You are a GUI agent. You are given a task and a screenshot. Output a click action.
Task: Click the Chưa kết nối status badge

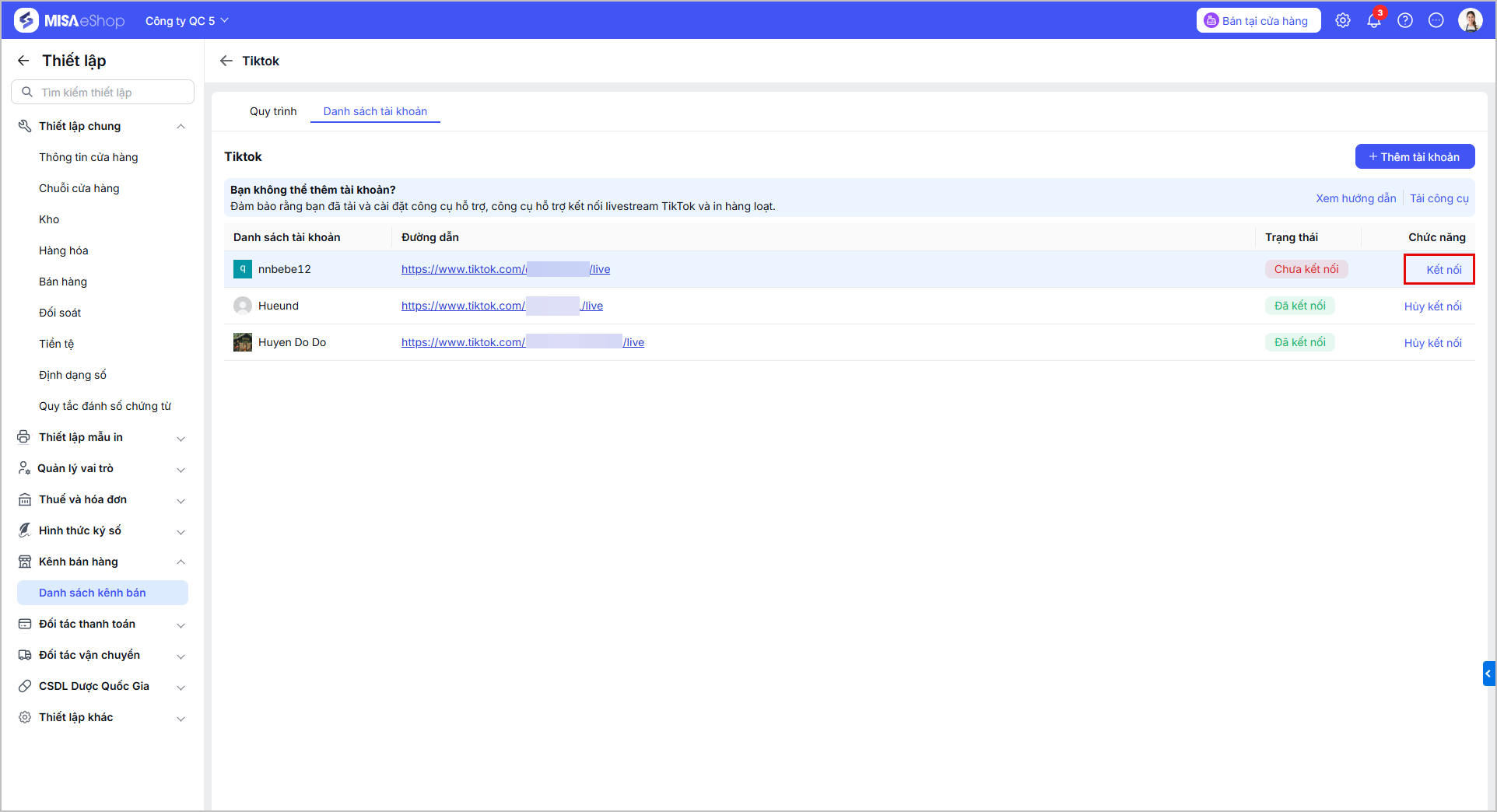pyautogui.click(x=1306, y=269)
